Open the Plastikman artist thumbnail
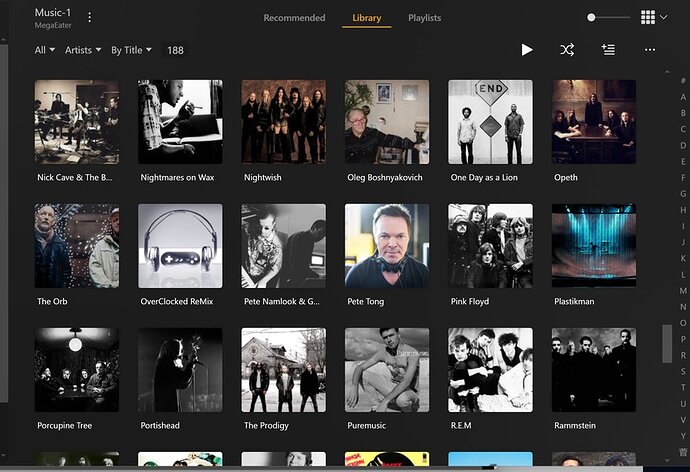This screenshot has height=472, width=690. (594, 246)
